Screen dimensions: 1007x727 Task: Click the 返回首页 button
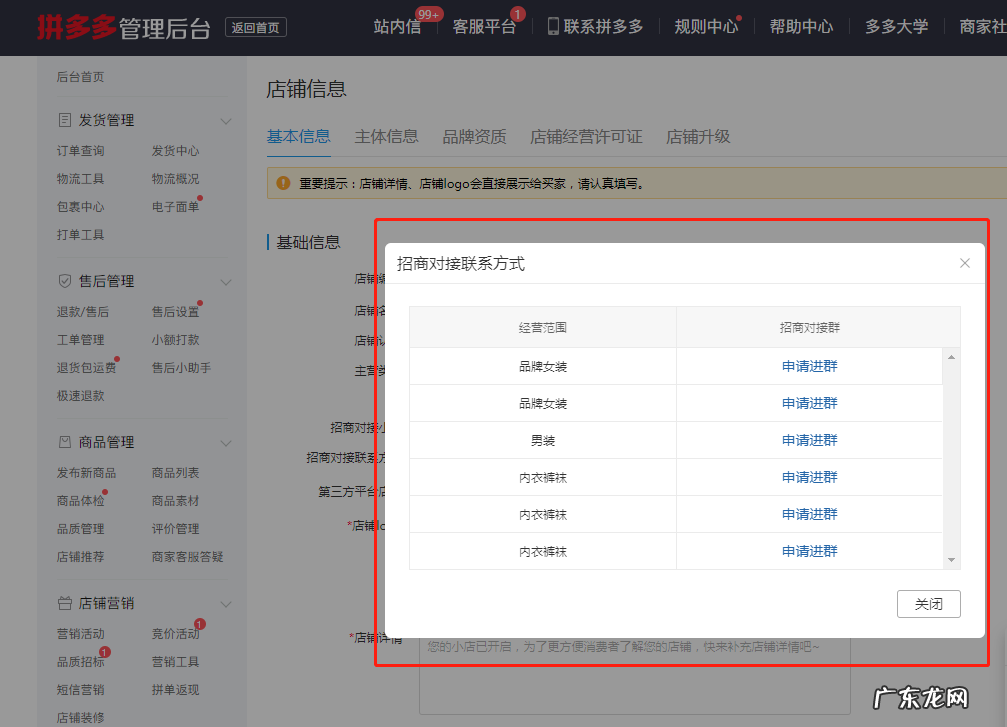(256, 28)
